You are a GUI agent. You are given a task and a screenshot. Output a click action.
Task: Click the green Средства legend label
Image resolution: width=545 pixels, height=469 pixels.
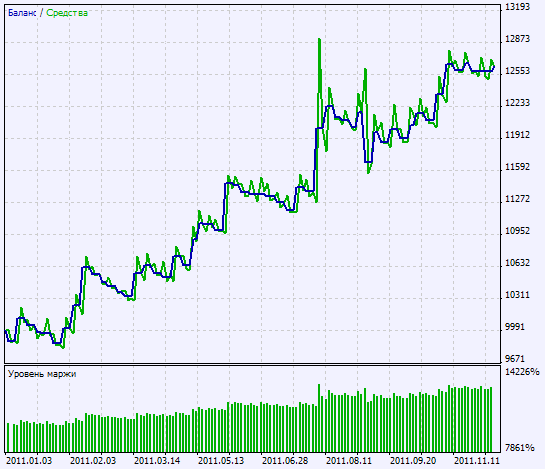click(67, 13)
